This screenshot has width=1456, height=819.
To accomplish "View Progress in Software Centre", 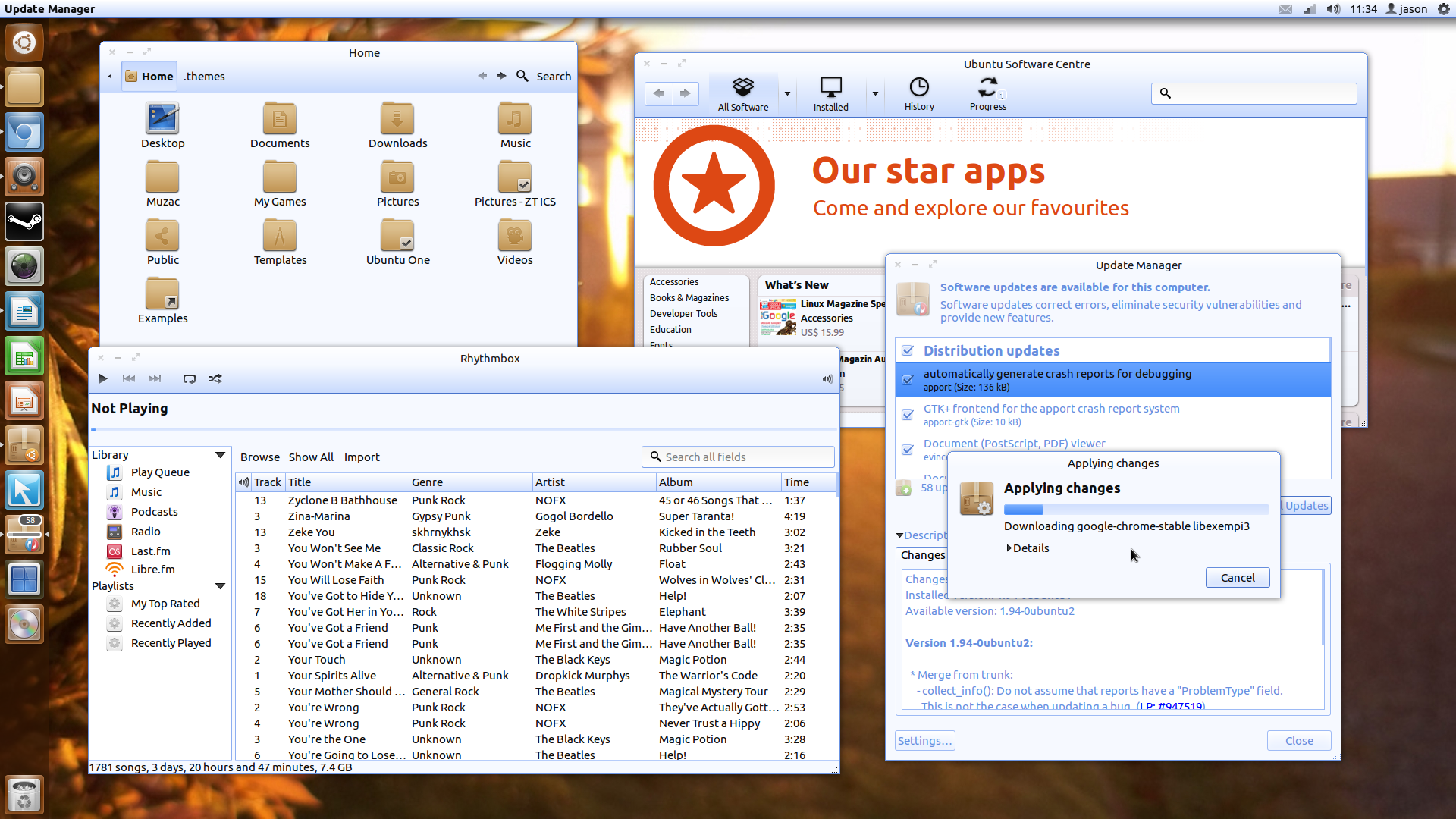I will tap(988, 94).
